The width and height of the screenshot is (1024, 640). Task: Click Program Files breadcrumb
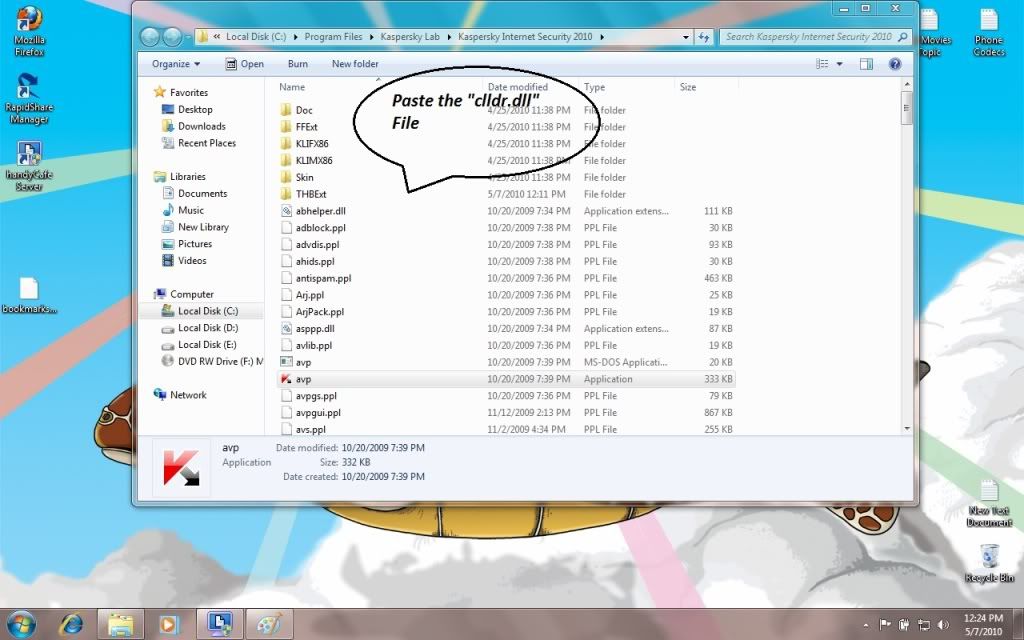[x=333, y=37]
